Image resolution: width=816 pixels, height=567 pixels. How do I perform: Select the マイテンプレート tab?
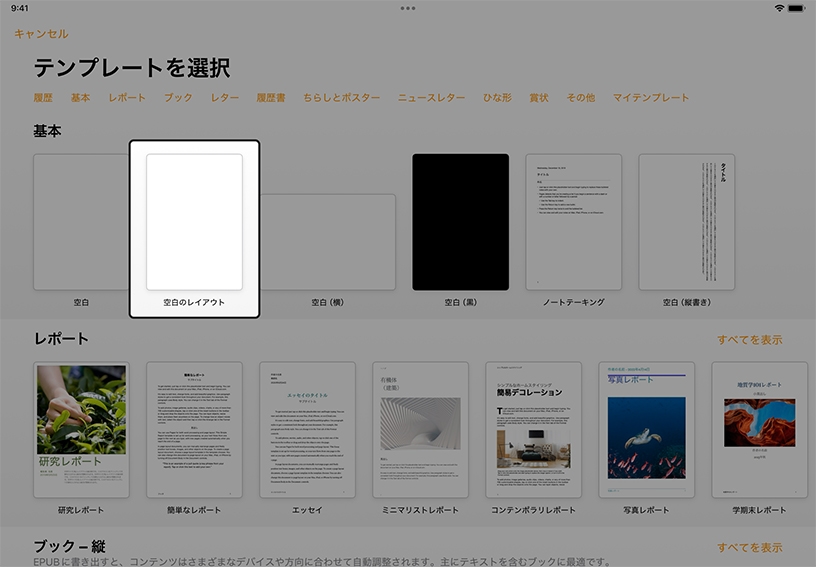(651, 98)
